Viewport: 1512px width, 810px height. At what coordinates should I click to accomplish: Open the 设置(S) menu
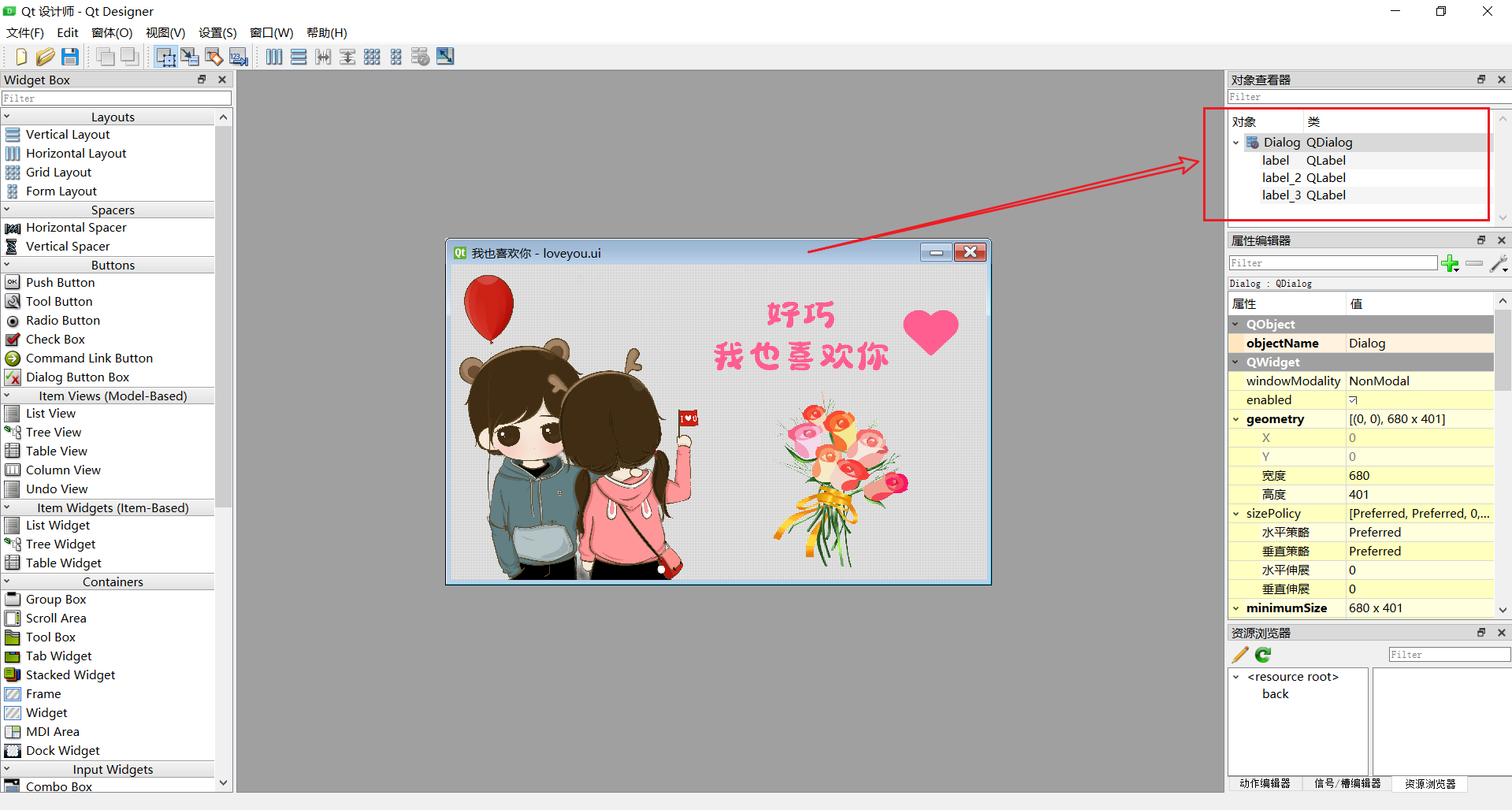pyautogui.click(x=217, y=32)
